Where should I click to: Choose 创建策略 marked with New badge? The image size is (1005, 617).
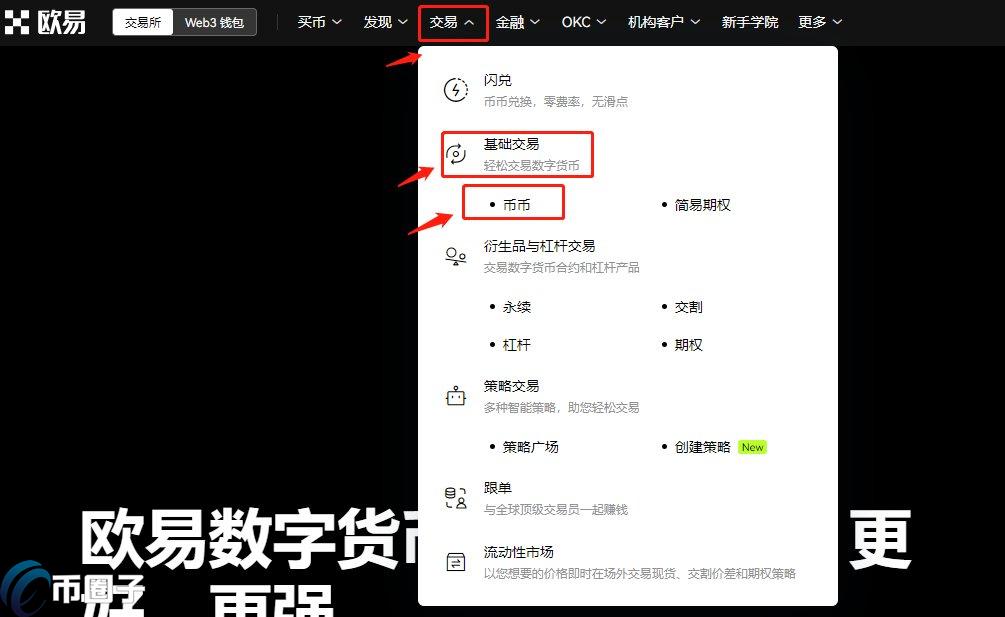point(702,447)
